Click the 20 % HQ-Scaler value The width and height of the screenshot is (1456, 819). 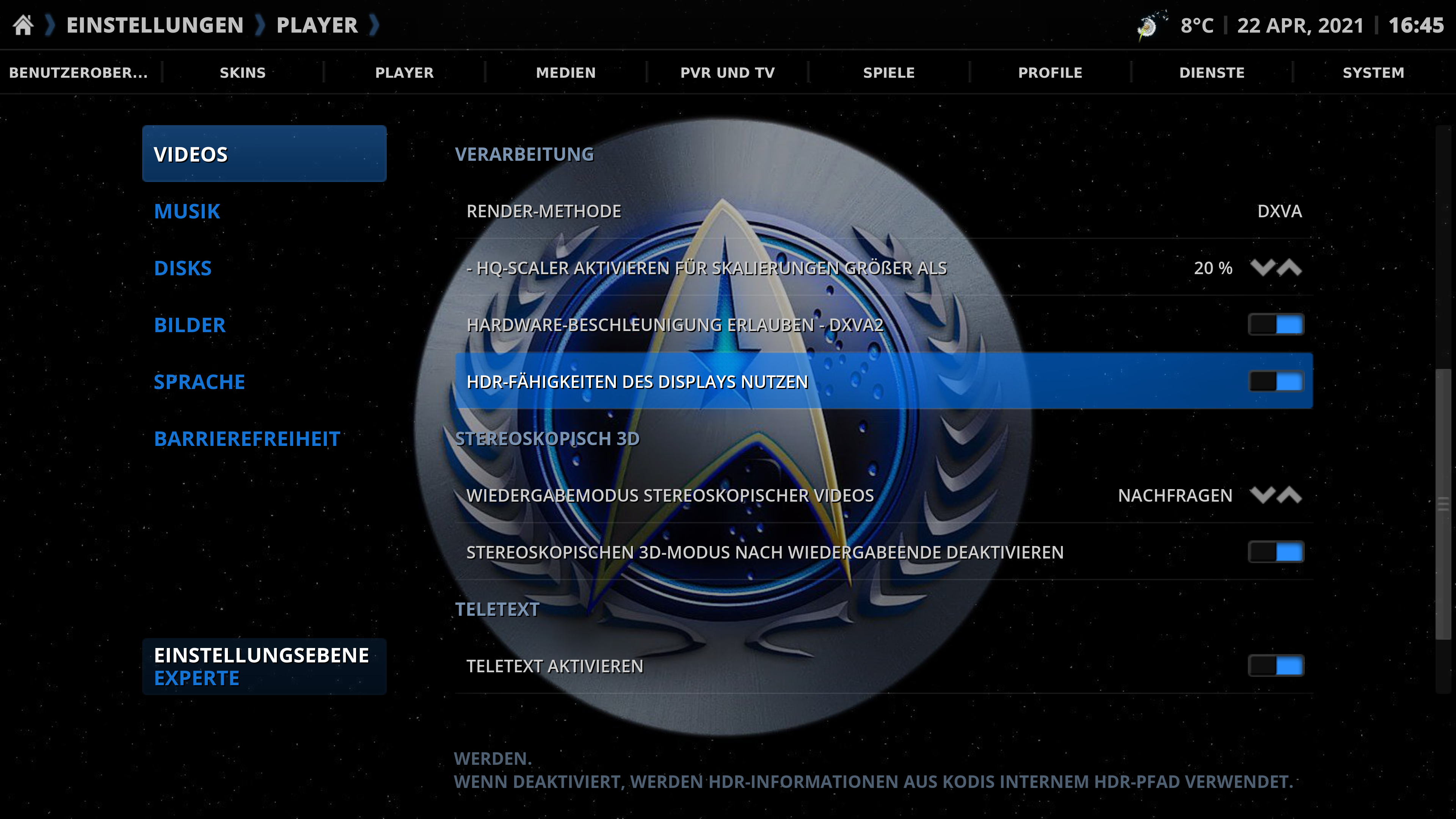[x=1213, y=267]
